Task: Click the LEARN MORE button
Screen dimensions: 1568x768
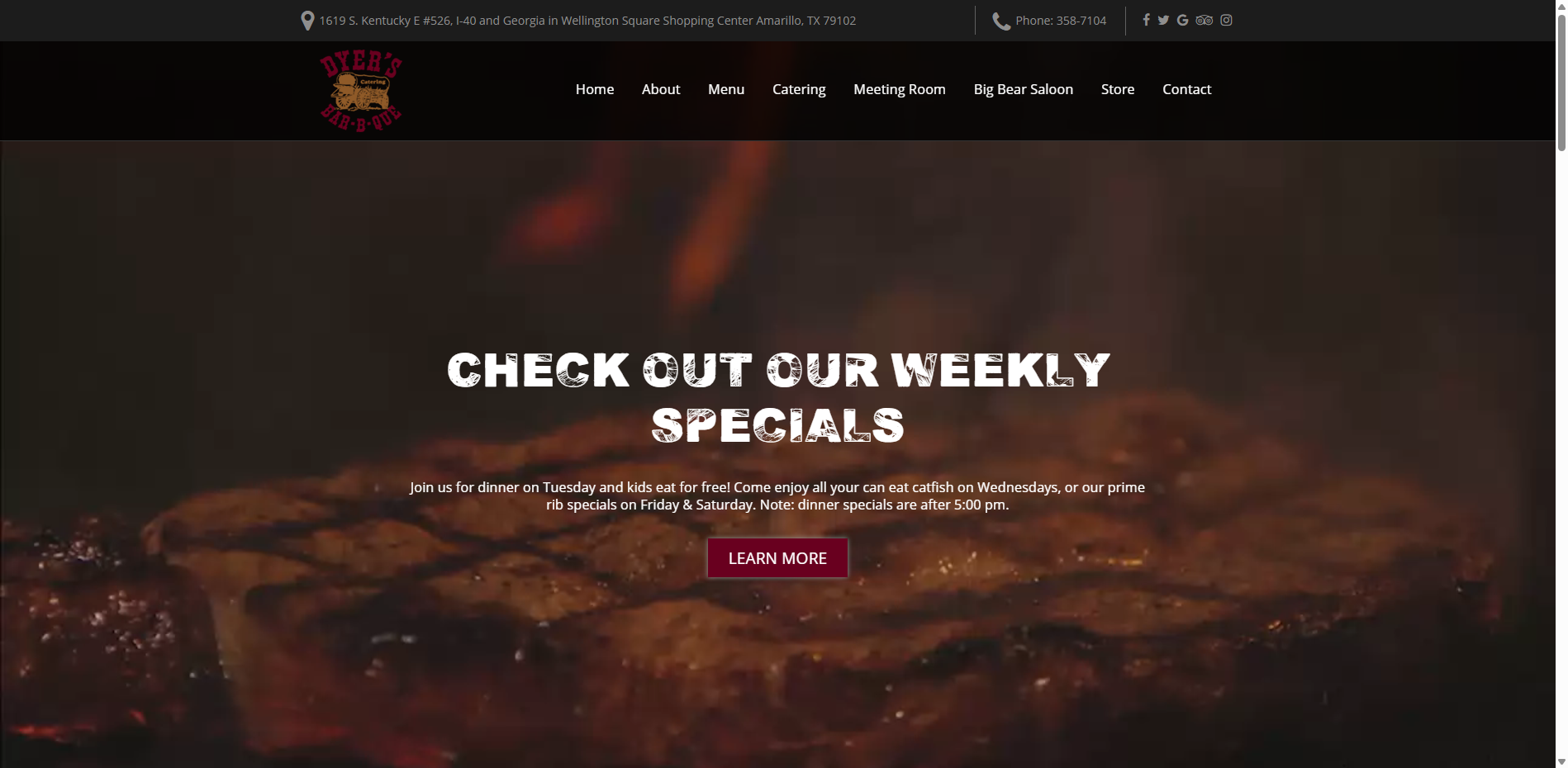Action: 777,558
